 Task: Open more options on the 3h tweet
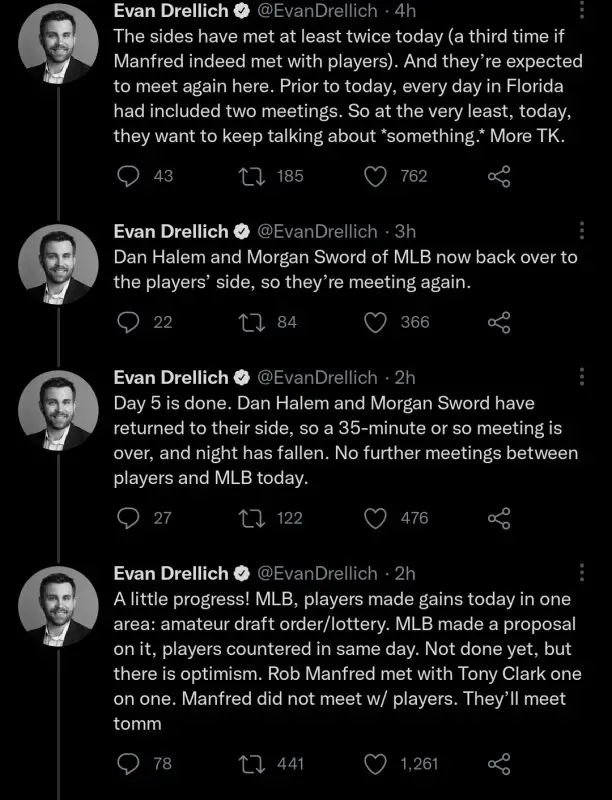(x=584, y=230)
